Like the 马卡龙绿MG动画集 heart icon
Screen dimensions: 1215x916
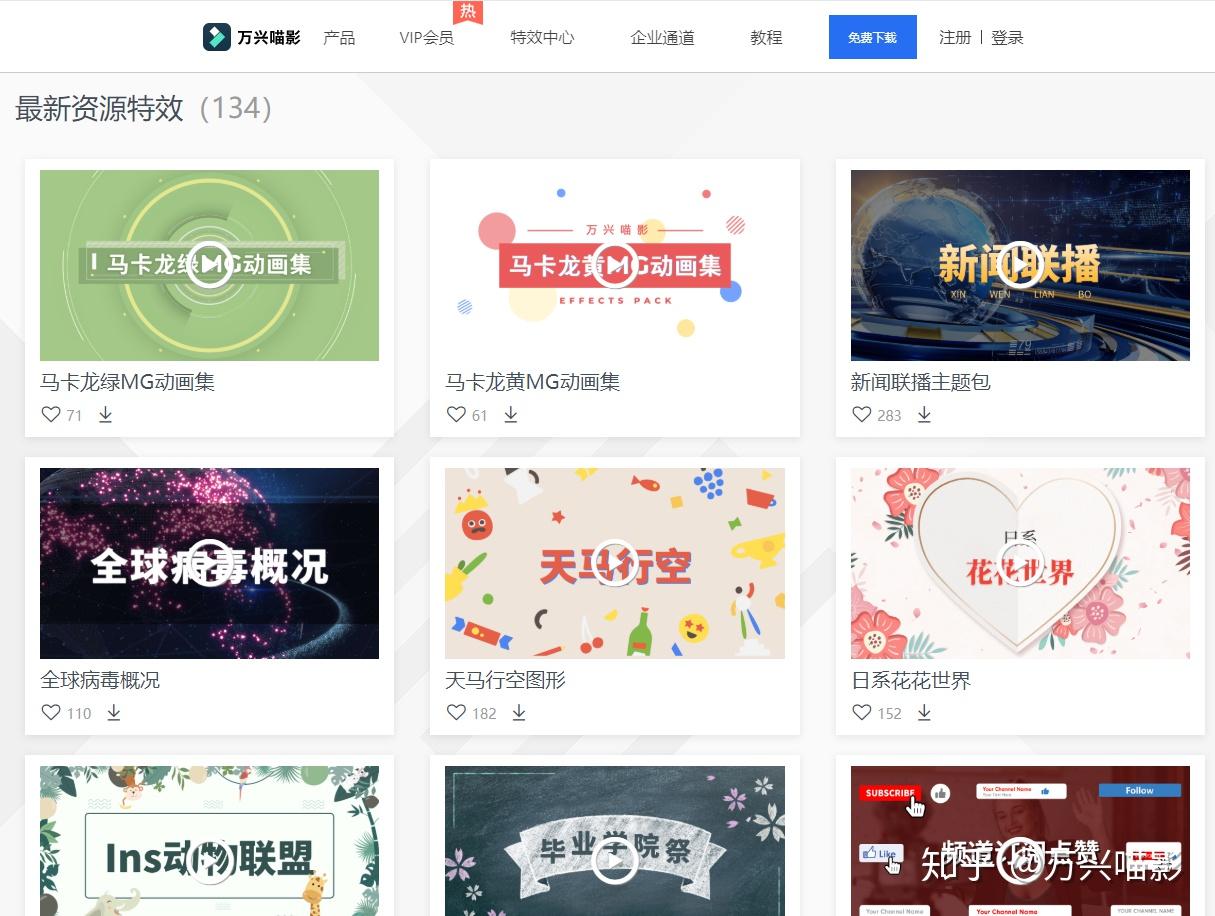[51, 414]
